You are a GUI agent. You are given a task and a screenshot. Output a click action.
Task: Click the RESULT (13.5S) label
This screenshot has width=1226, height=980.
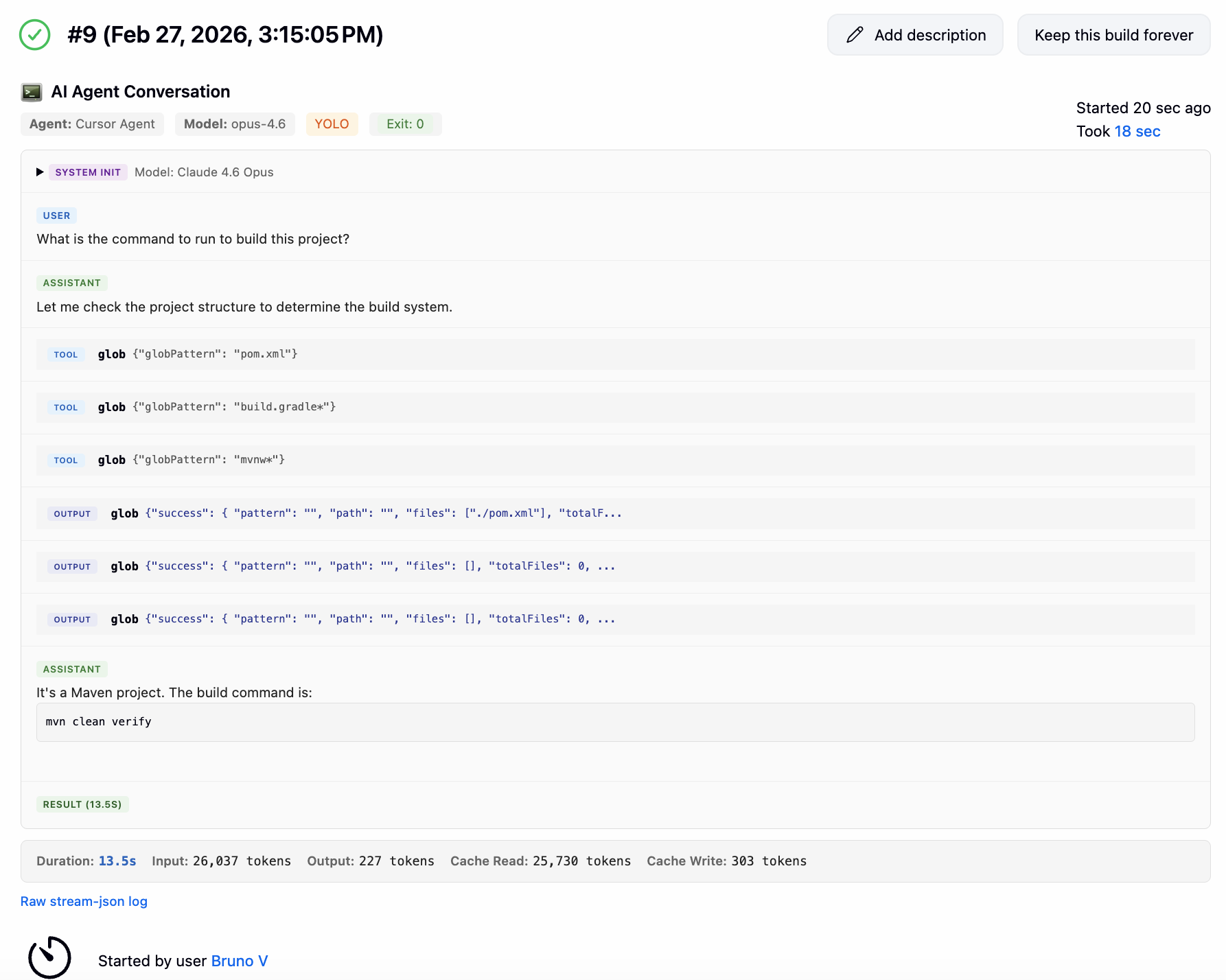(82, 804)
